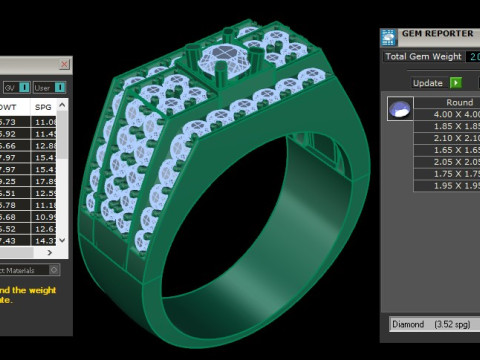
Task: Select the 2.05 X 2.05 gem row
Action: tap(447, 162)
